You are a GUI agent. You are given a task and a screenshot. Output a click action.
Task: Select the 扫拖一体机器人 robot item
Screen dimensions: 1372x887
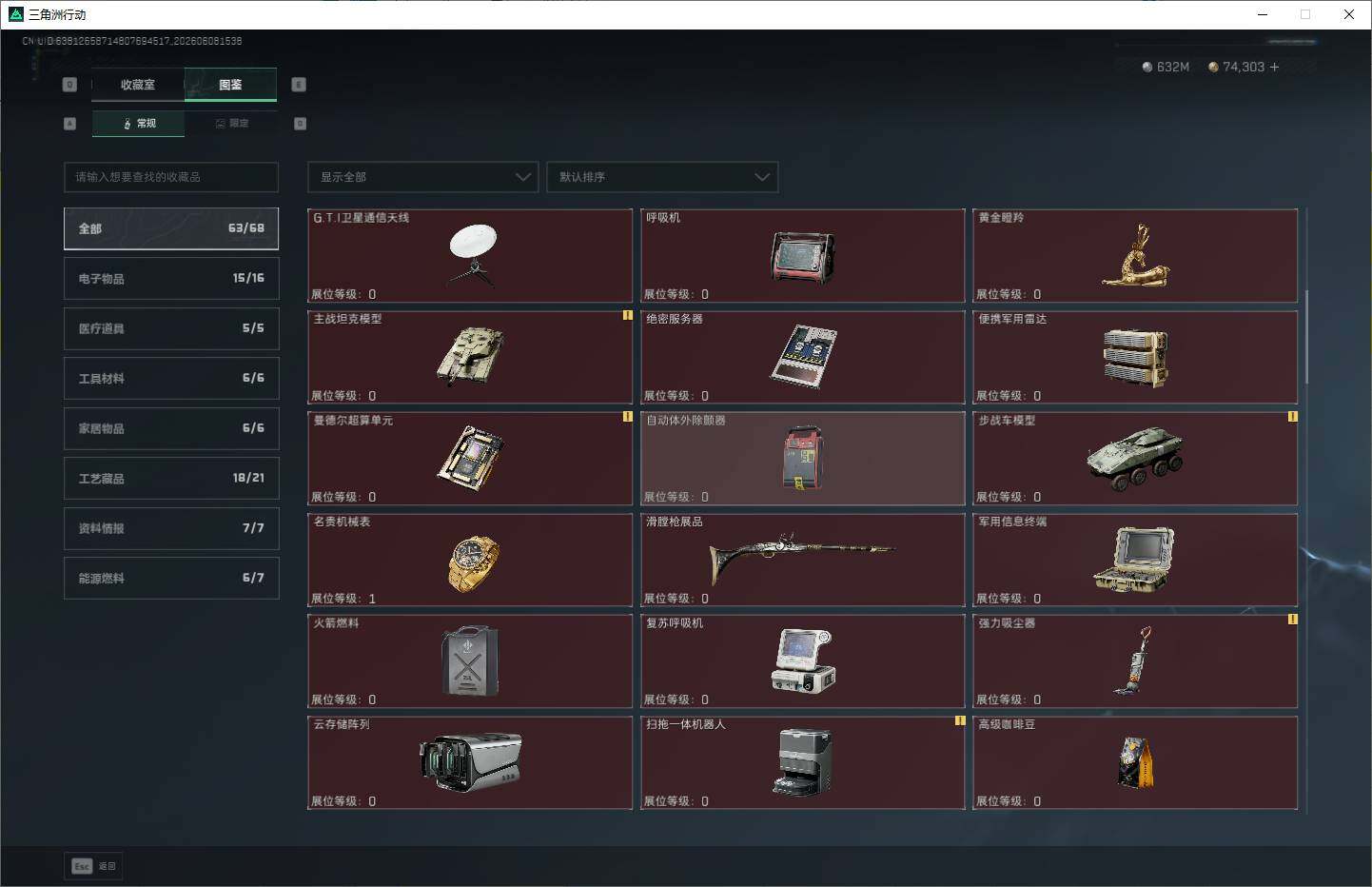click(803, 763)
